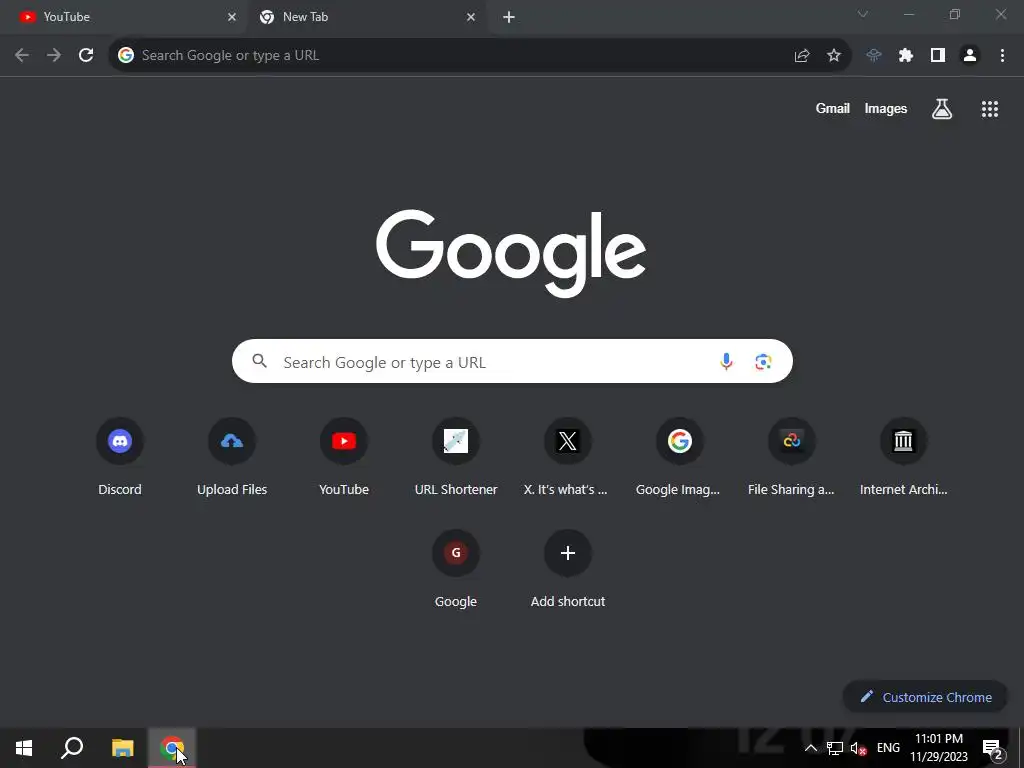Restore down the Chrome window

click(955, 14)
